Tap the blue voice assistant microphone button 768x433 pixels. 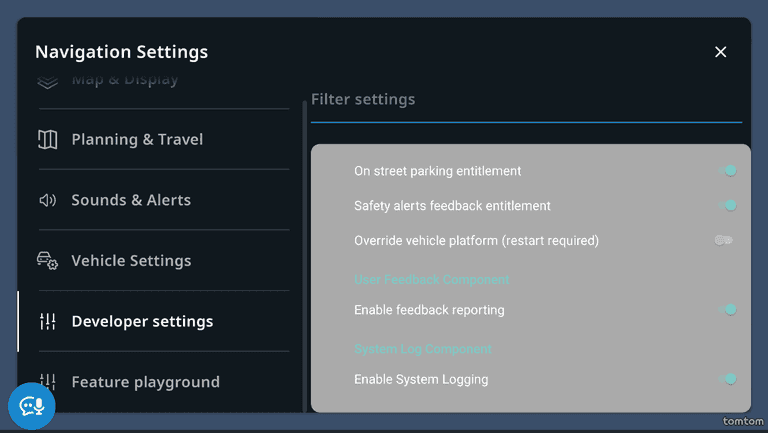tap(31, 405)
